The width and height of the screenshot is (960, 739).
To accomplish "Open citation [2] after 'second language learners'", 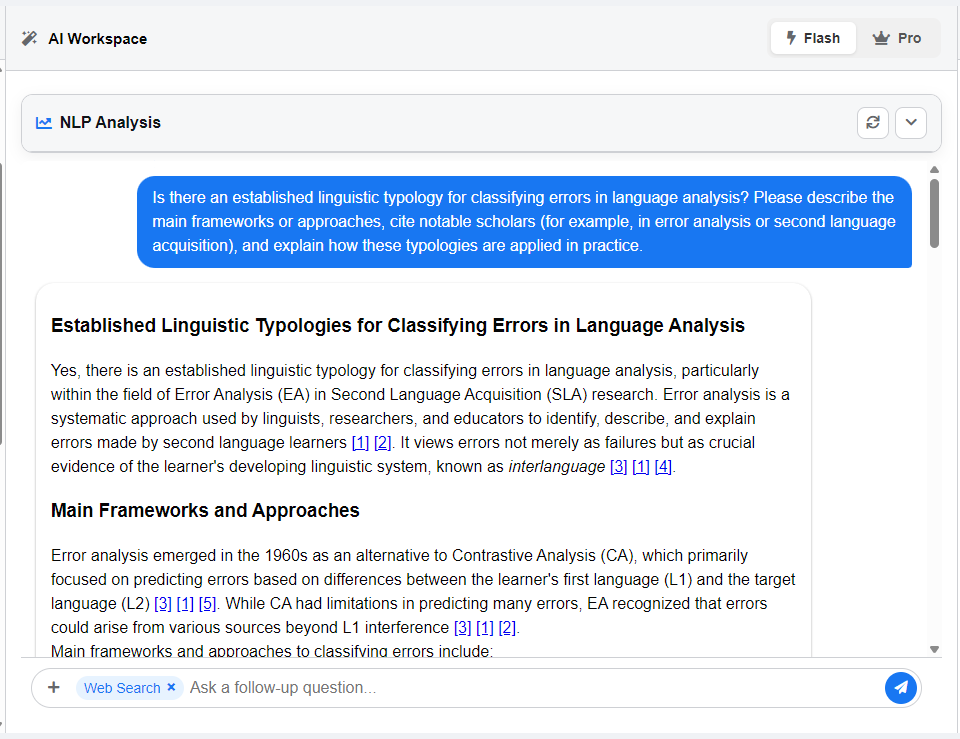I will [382, 443].
